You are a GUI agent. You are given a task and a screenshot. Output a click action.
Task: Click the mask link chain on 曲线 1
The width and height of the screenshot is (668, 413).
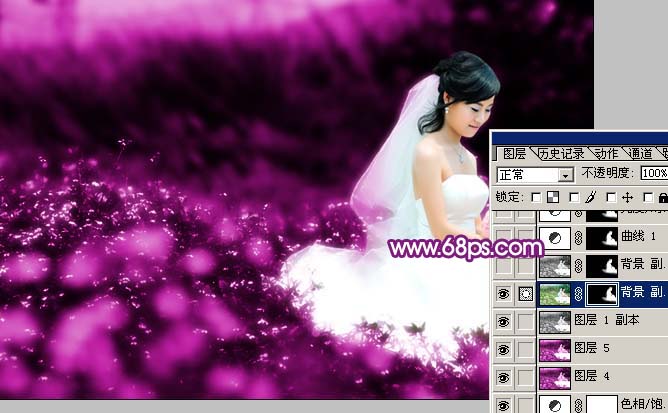[577, 238]
